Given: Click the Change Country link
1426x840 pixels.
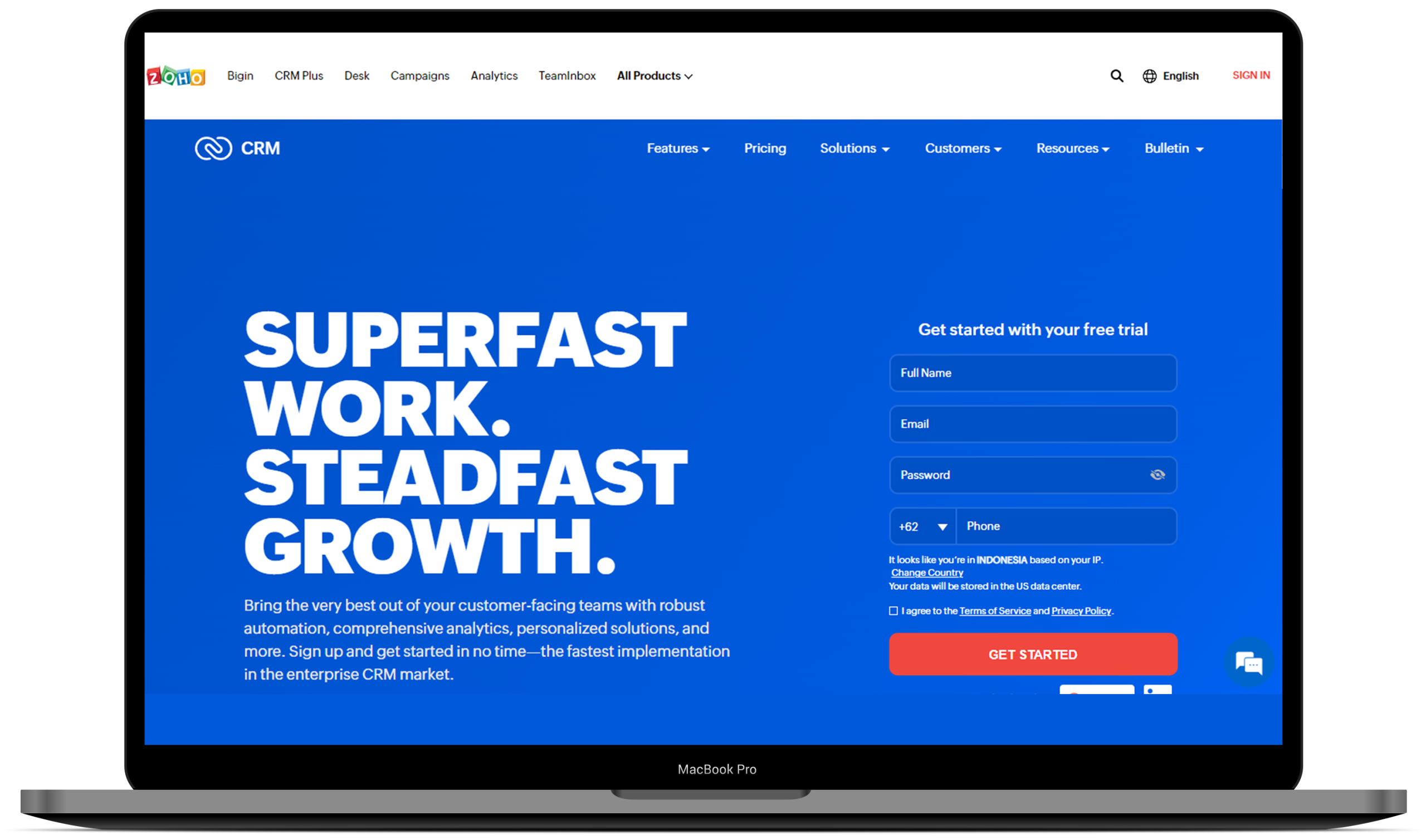Looking at the screenshot, I should 925,572.
